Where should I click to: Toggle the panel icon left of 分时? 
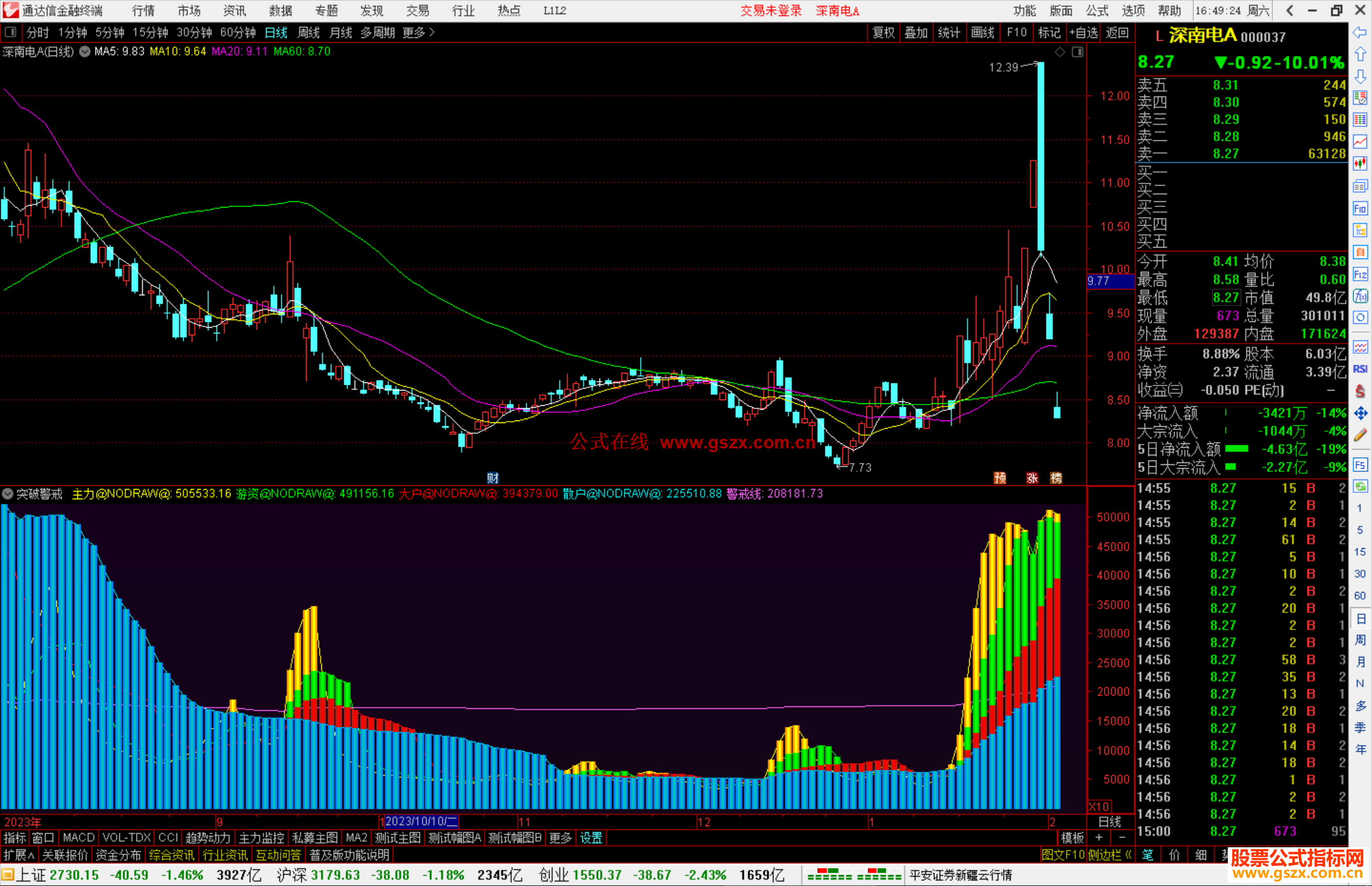click(11, 32)
